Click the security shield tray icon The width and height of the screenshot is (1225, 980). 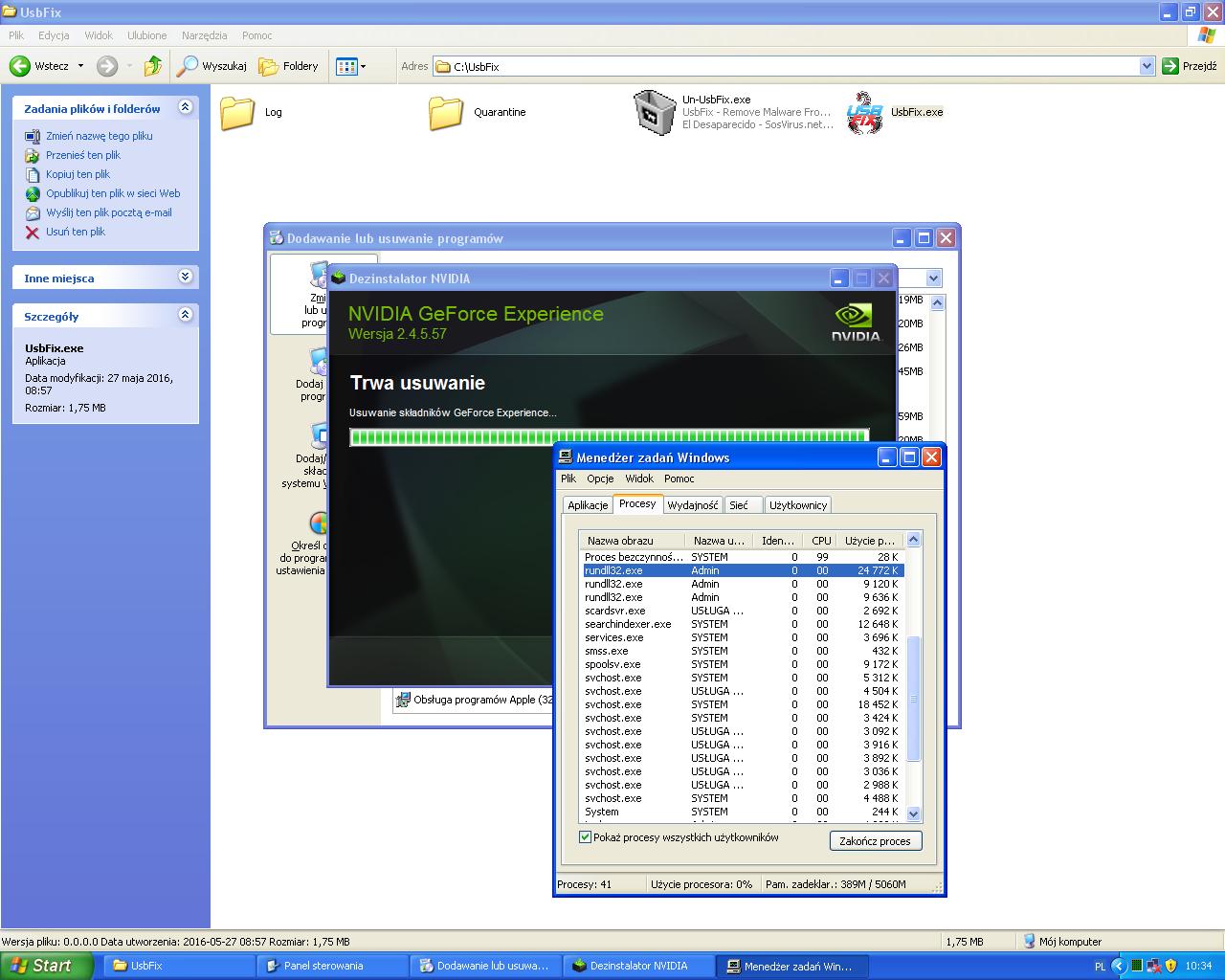(x=1170, y=966)
